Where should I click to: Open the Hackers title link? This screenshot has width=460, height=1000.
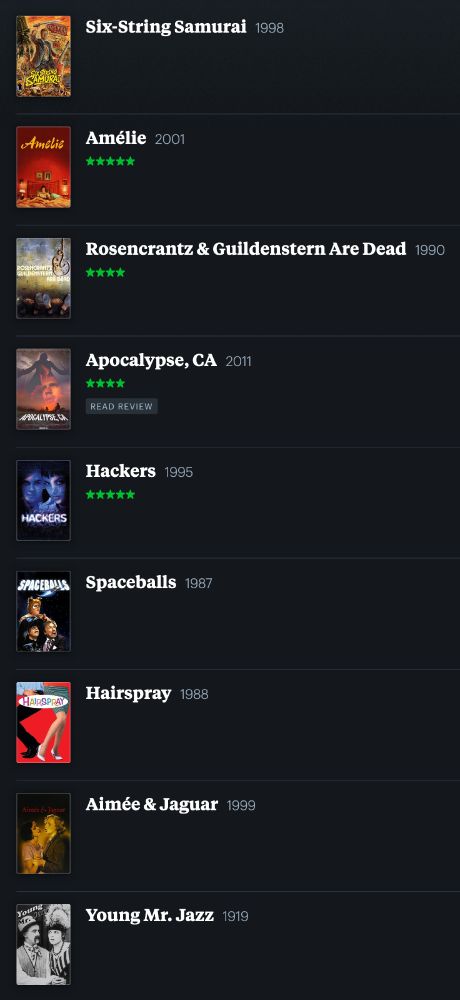pos(121,471)
